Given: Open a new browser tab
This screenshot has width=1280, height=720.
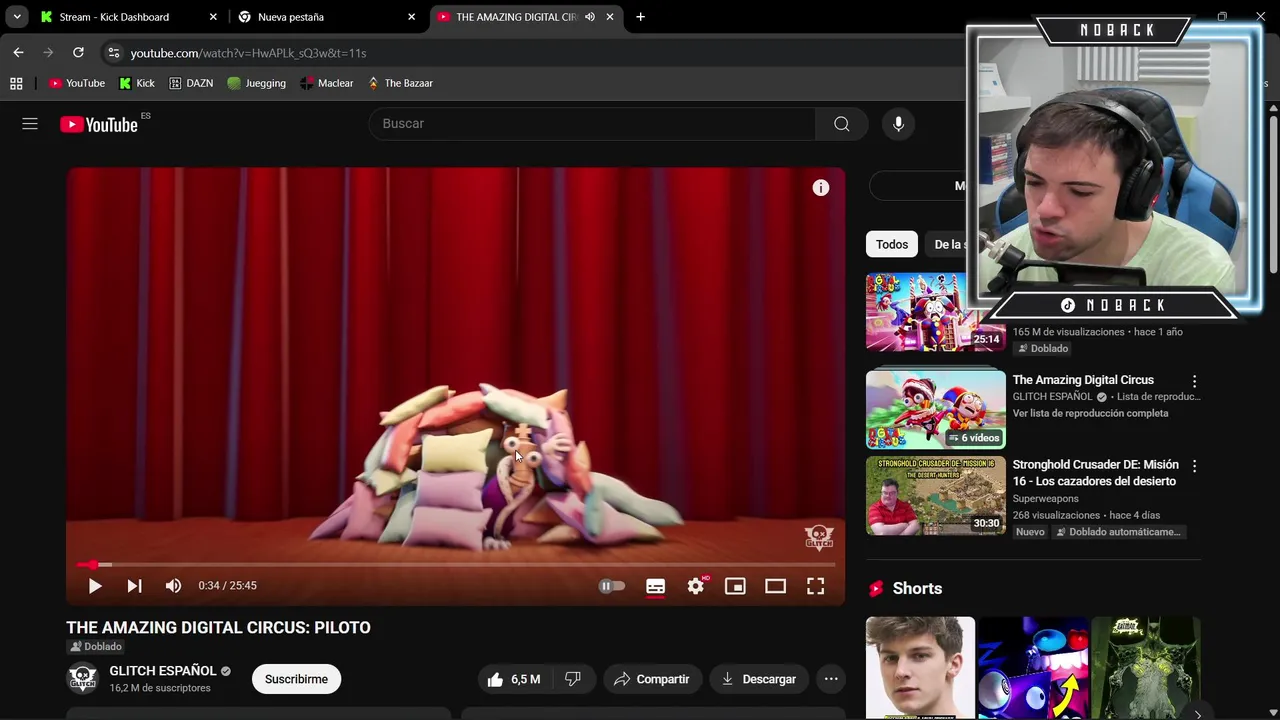Looking at the screenshot, I should (640, 17).
